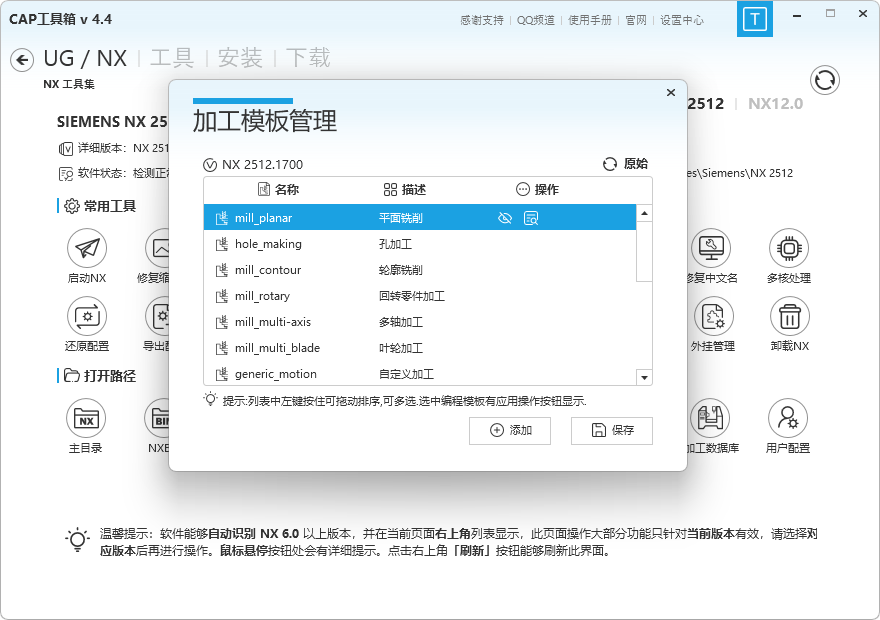
Task: Switch to the 下载 tab
Action: click(x=307, y=58)
